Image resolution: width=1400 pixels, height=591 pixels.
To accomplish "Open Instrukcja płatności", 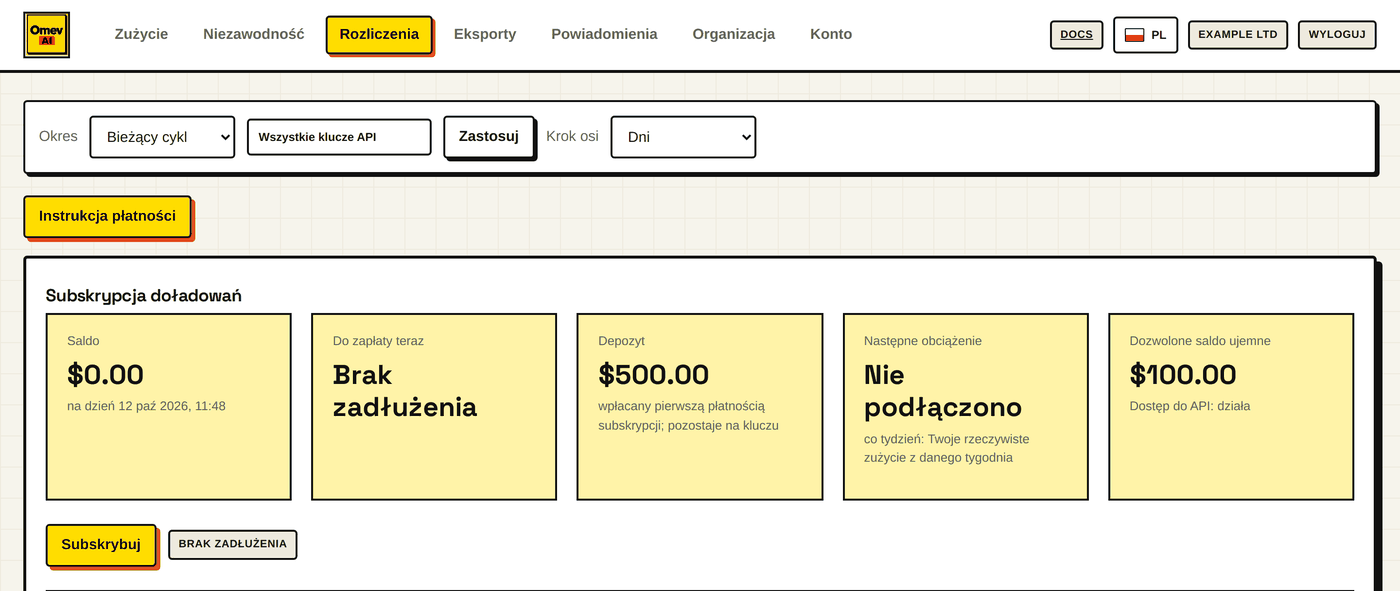I will tap(107, 216).
